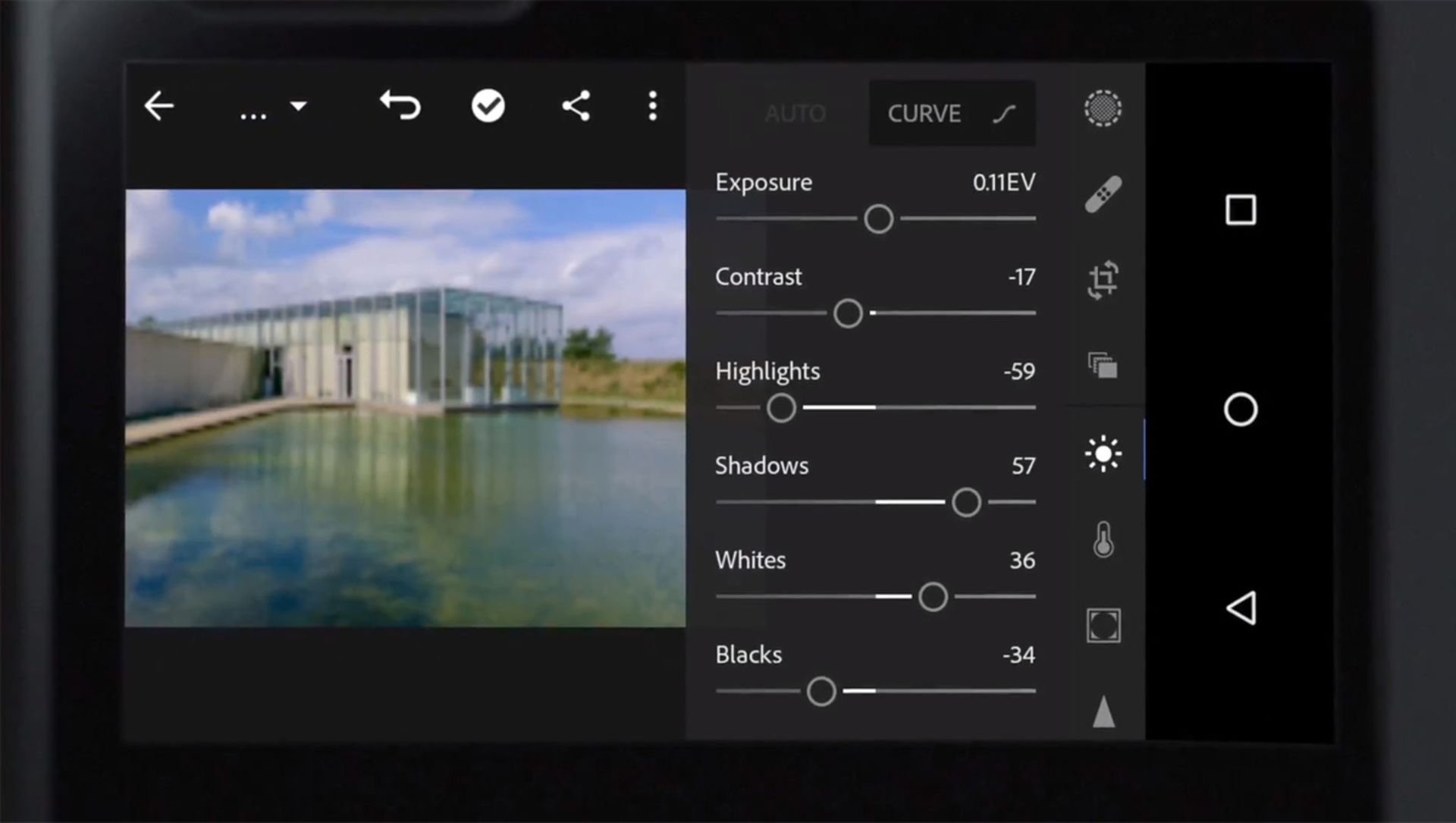
Task: Drag the Highlights slider to -59
Action: tap(780, 407)
